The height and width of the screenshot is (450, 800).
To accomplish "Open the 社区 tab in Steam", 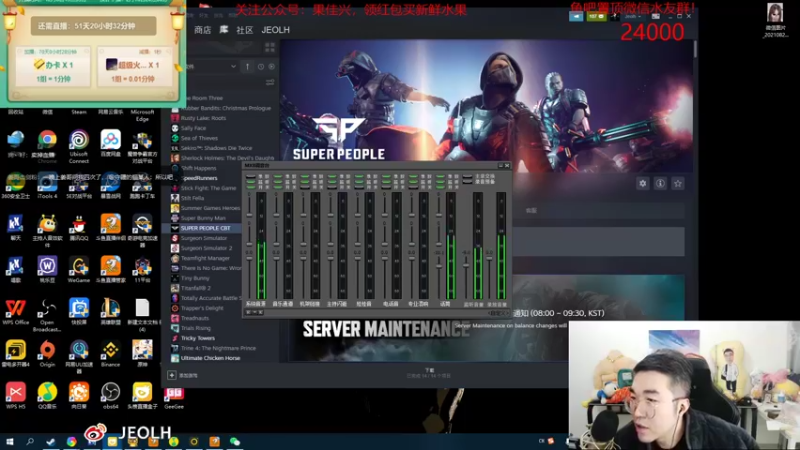I will pos(244,30).
